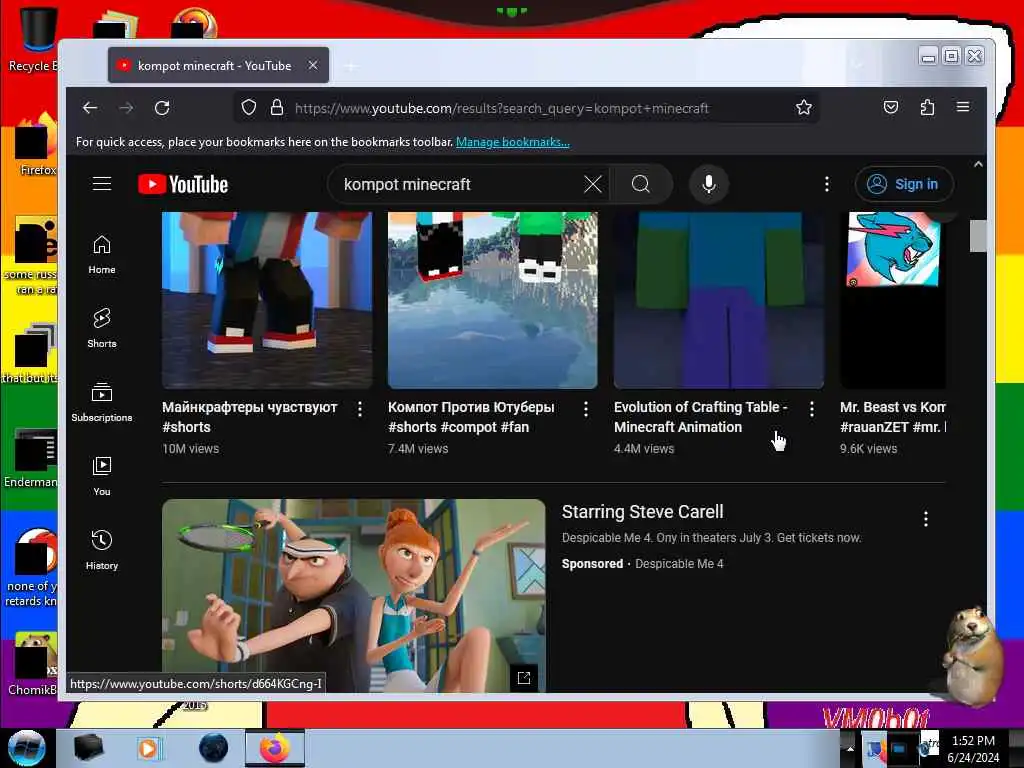Viewport: 1024px width, 768px height.
Task: Select the Firefox desktop shortcut
Action: point(36,145)
